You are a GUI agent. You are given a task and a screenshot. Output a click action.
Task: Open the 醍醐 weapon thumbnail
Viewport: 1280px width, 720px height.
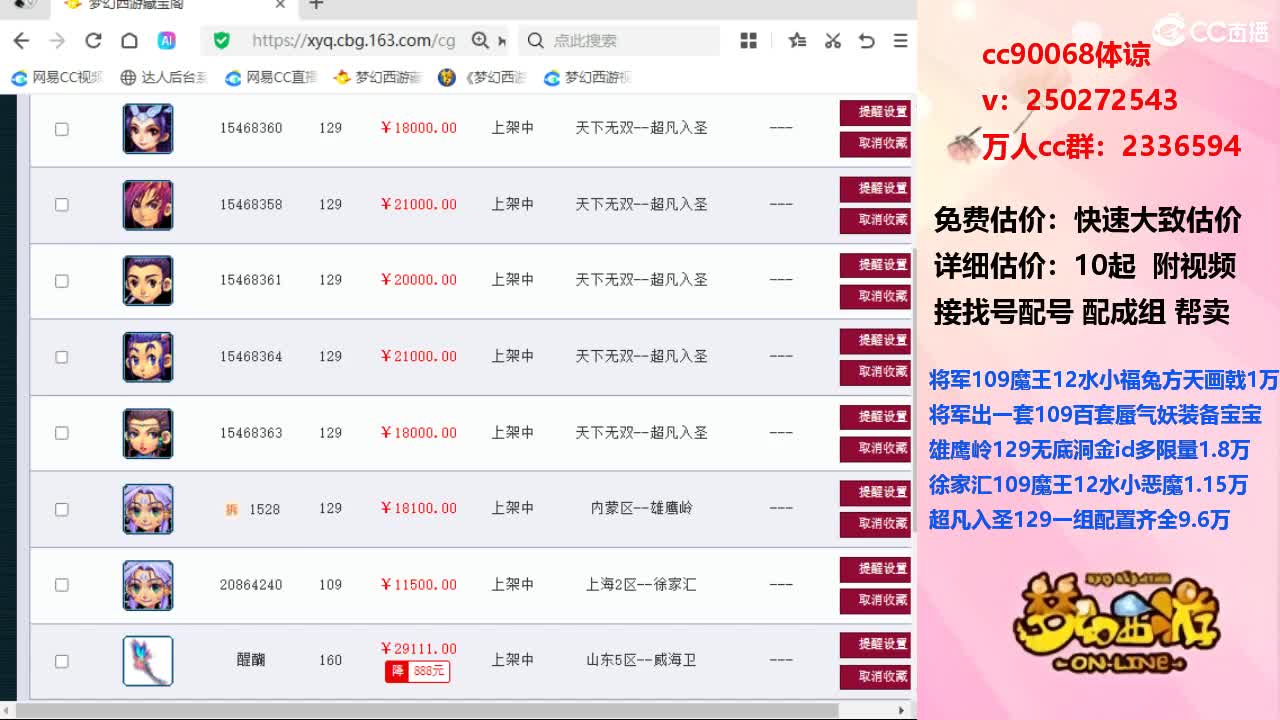(148, 661)
